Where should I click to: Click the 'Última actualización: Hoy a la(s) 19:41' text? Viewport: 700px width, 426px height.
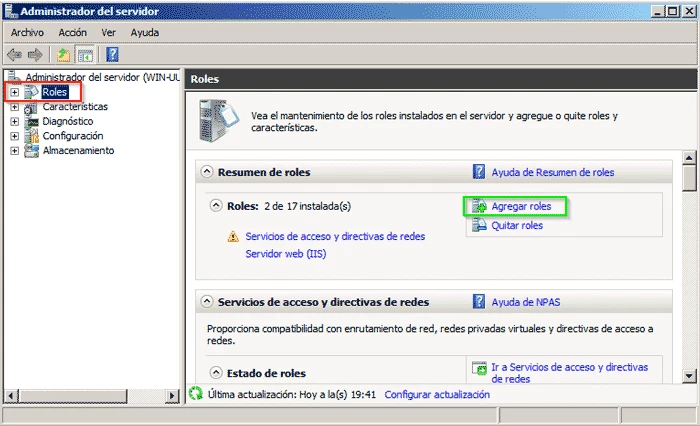pos(292,395)
